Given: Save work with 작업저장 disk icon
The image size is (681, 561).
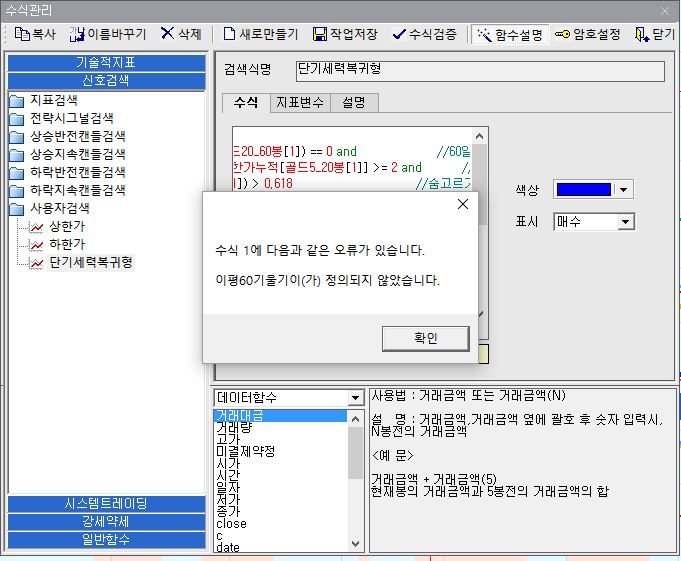Looking at the screenshot, I should (320, 34).
